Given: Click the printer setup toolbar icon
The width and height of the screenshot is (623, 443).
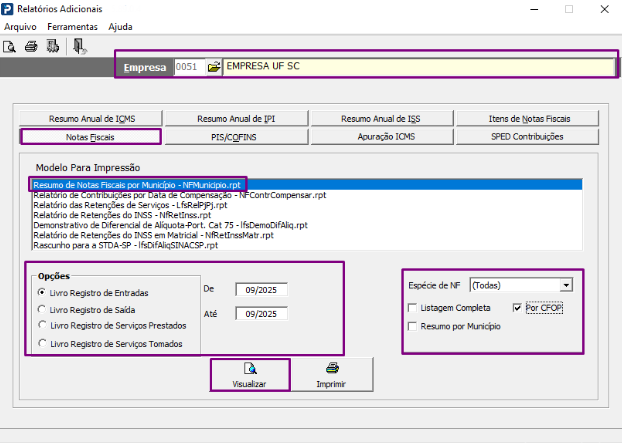Looking at the screenshot, I should [x=51, y=46].
